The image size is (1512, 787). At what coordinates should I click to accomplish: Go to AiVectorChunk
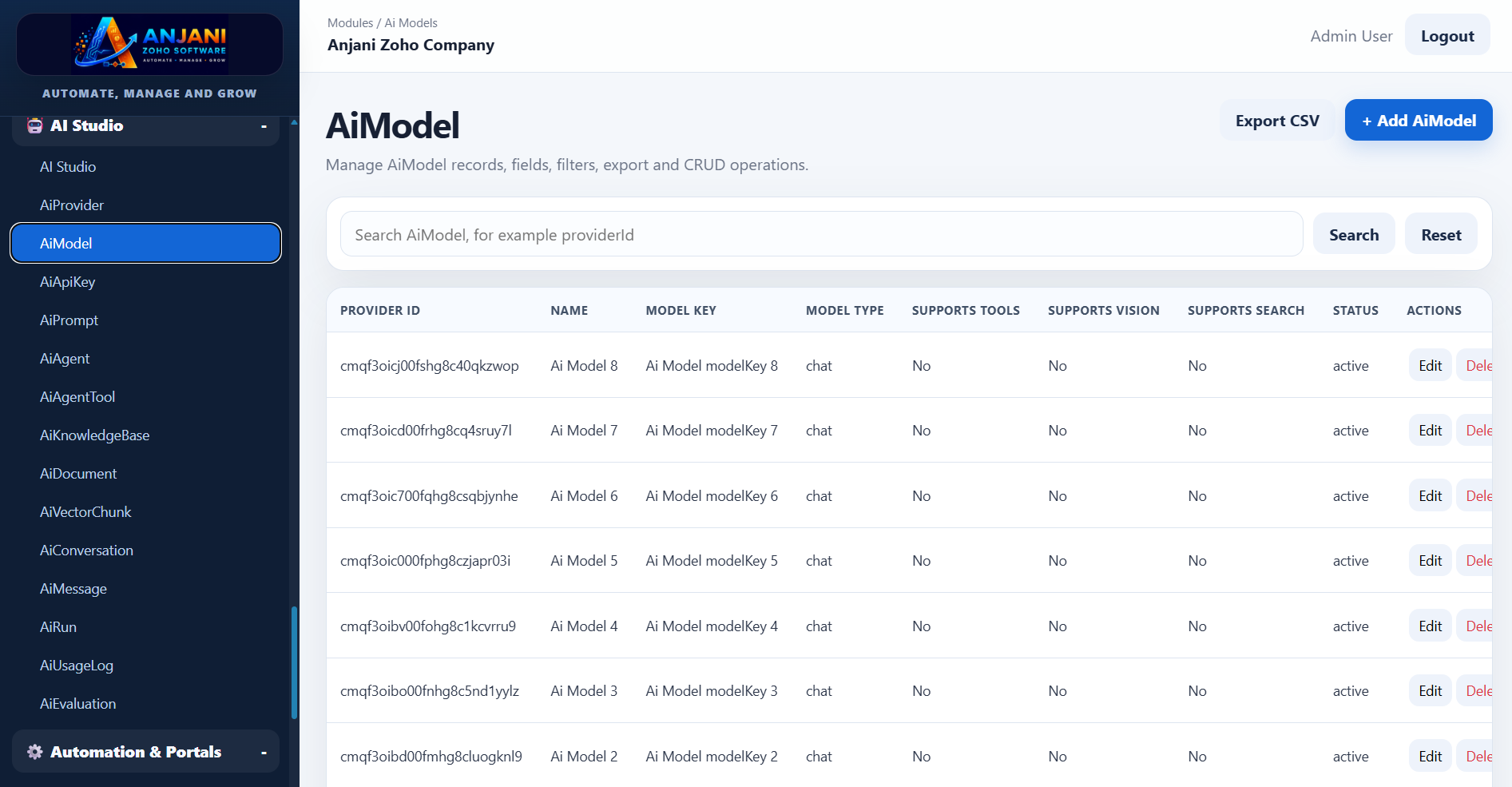click(x=85, y=512)
